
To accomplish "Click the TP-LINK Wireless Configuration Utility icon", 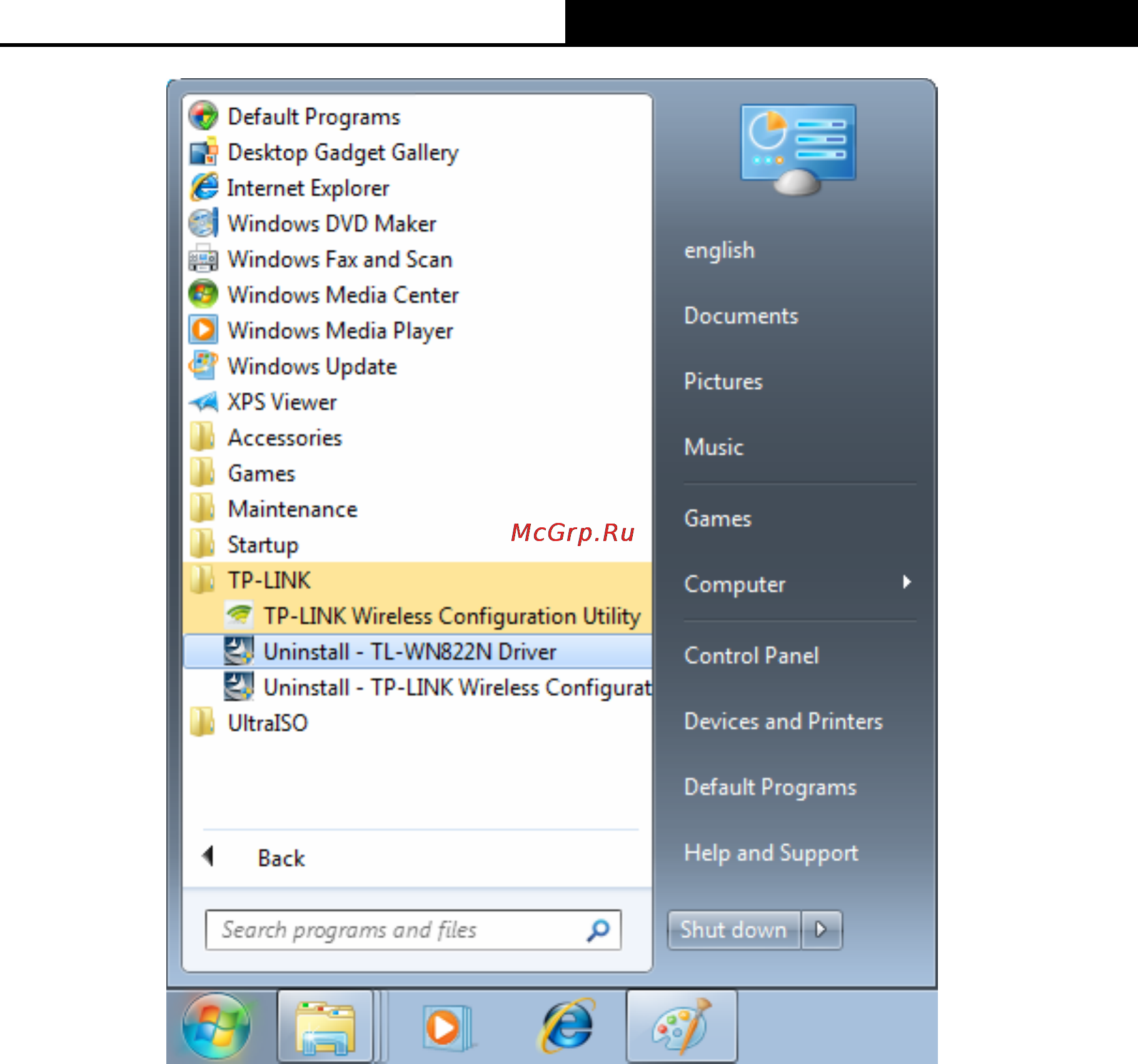I will tap(239, 616).
